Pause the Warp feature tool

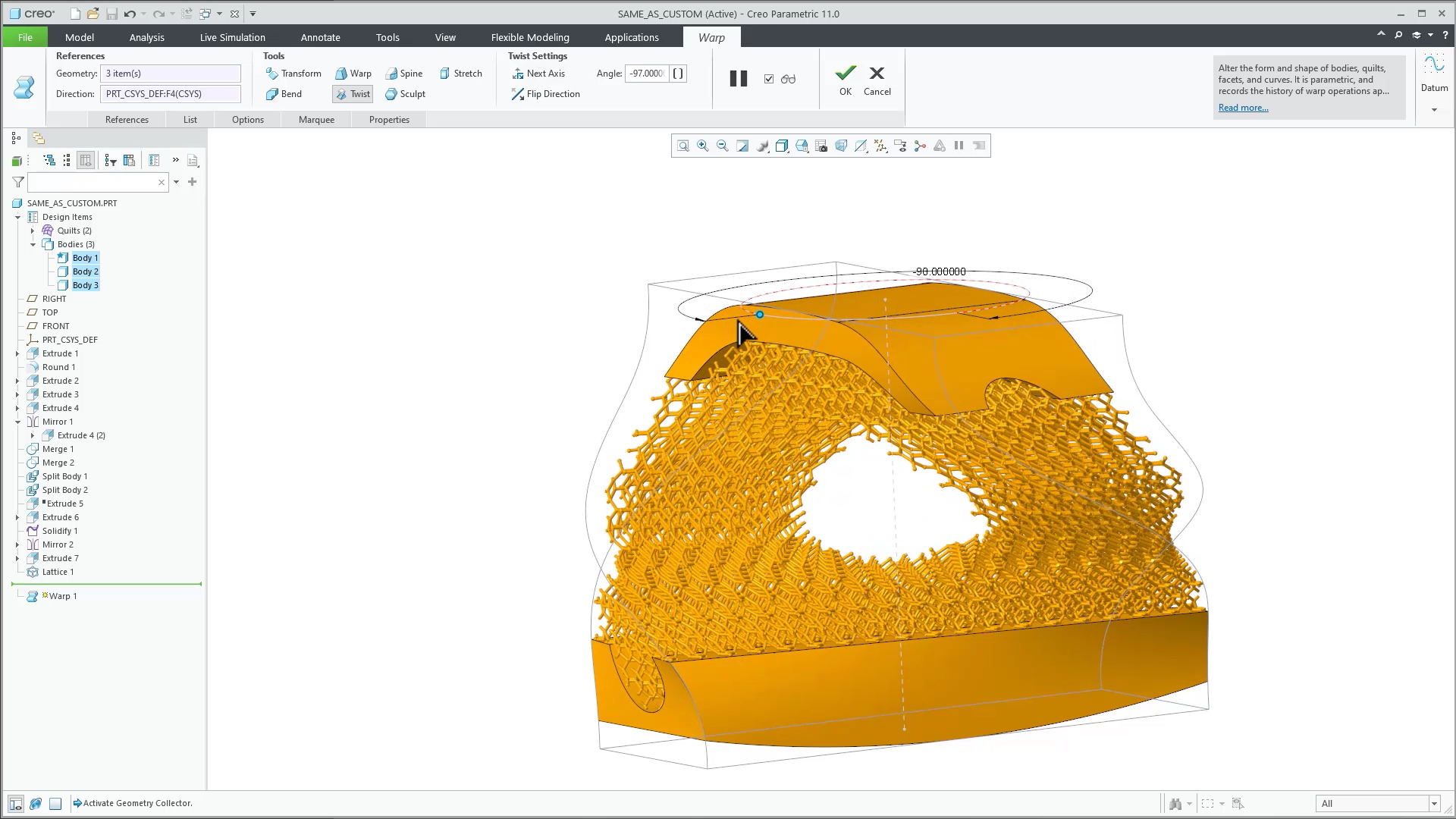(x=739, y=79)
